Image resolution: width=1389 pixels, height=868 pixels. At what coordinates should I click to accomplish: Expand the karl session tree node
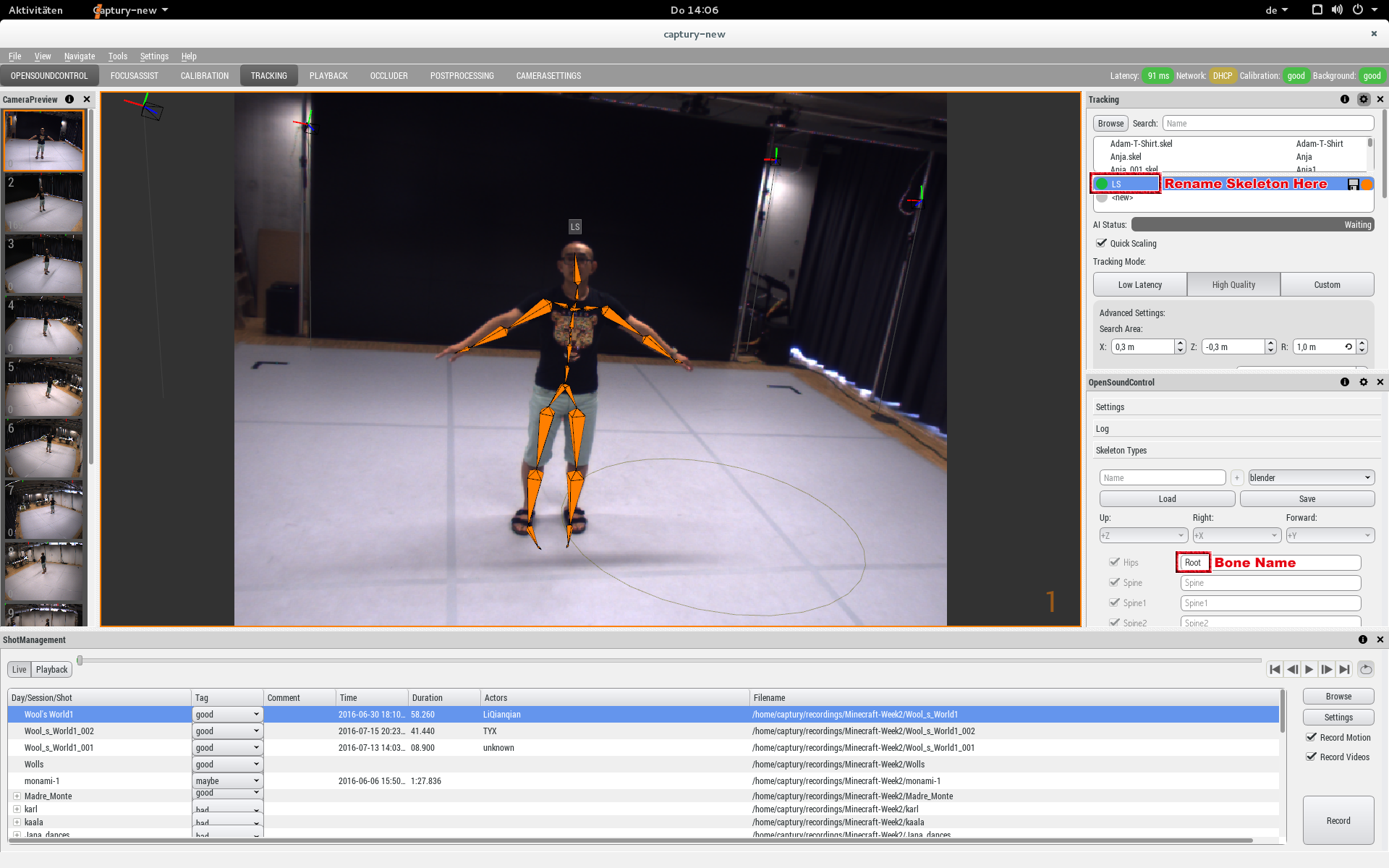[17, 809]
